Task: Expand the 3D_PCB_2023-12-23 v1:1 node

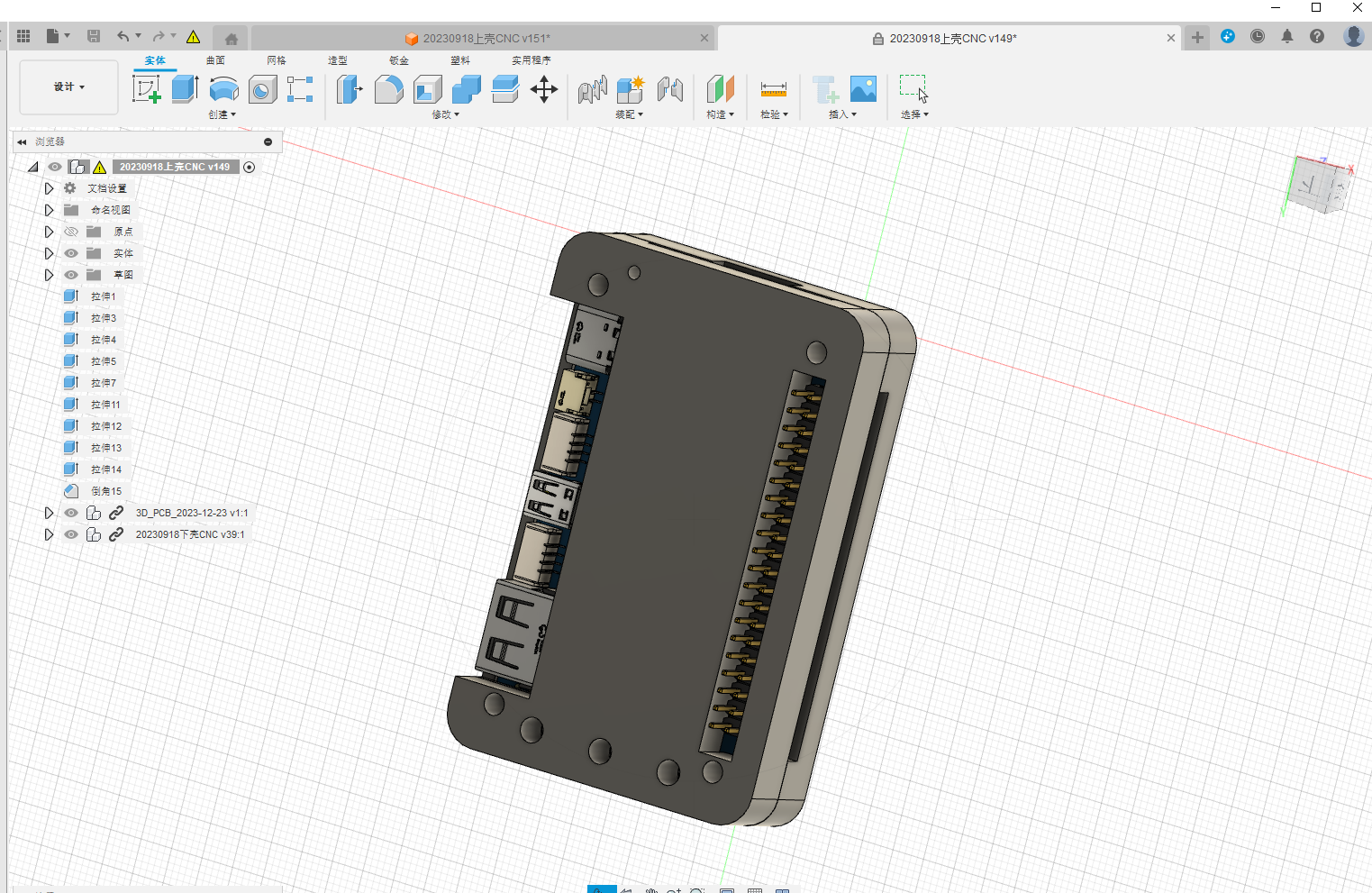Action: (x=50, y=513)
